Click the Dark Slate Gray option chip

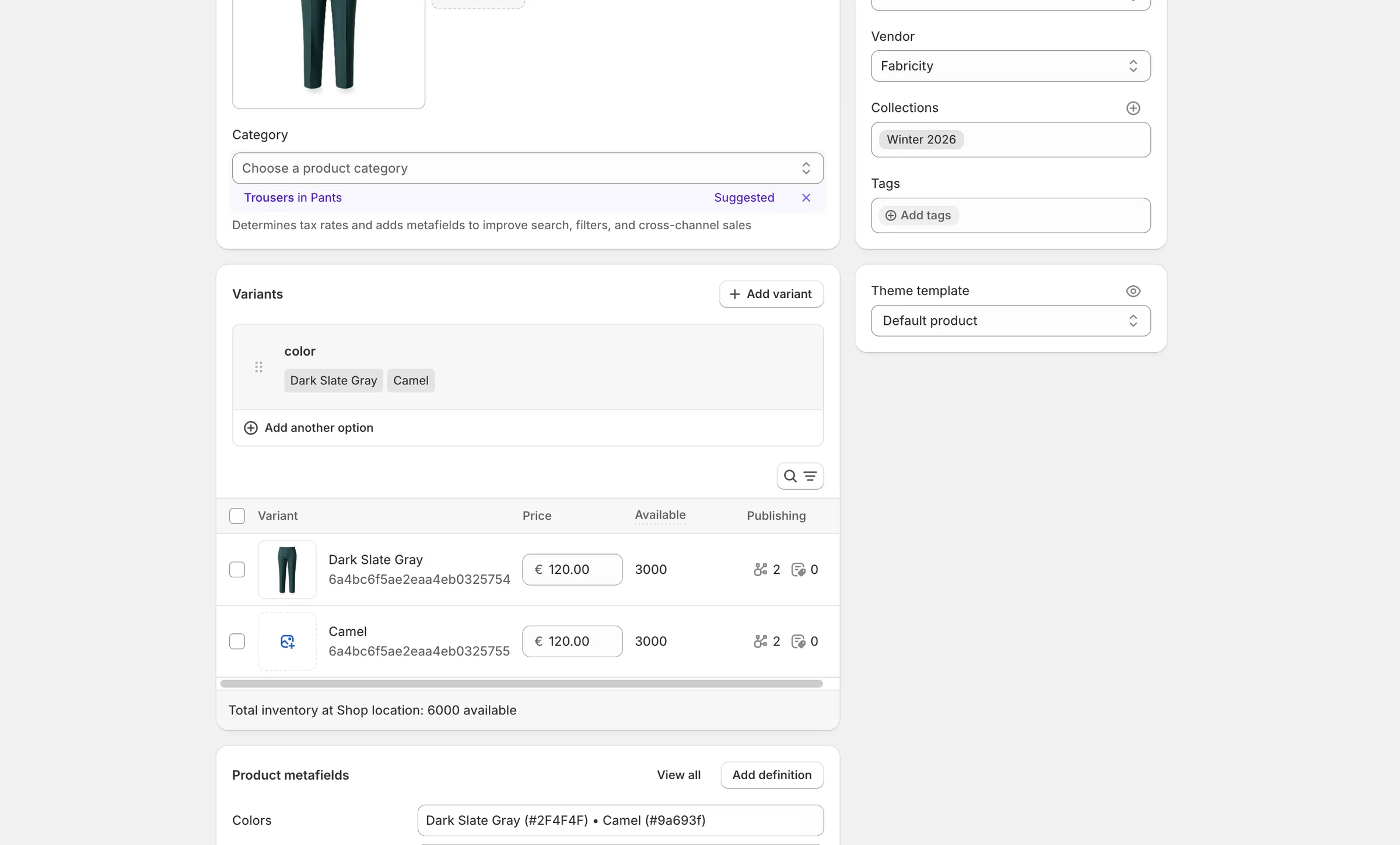tap(334, 381)
